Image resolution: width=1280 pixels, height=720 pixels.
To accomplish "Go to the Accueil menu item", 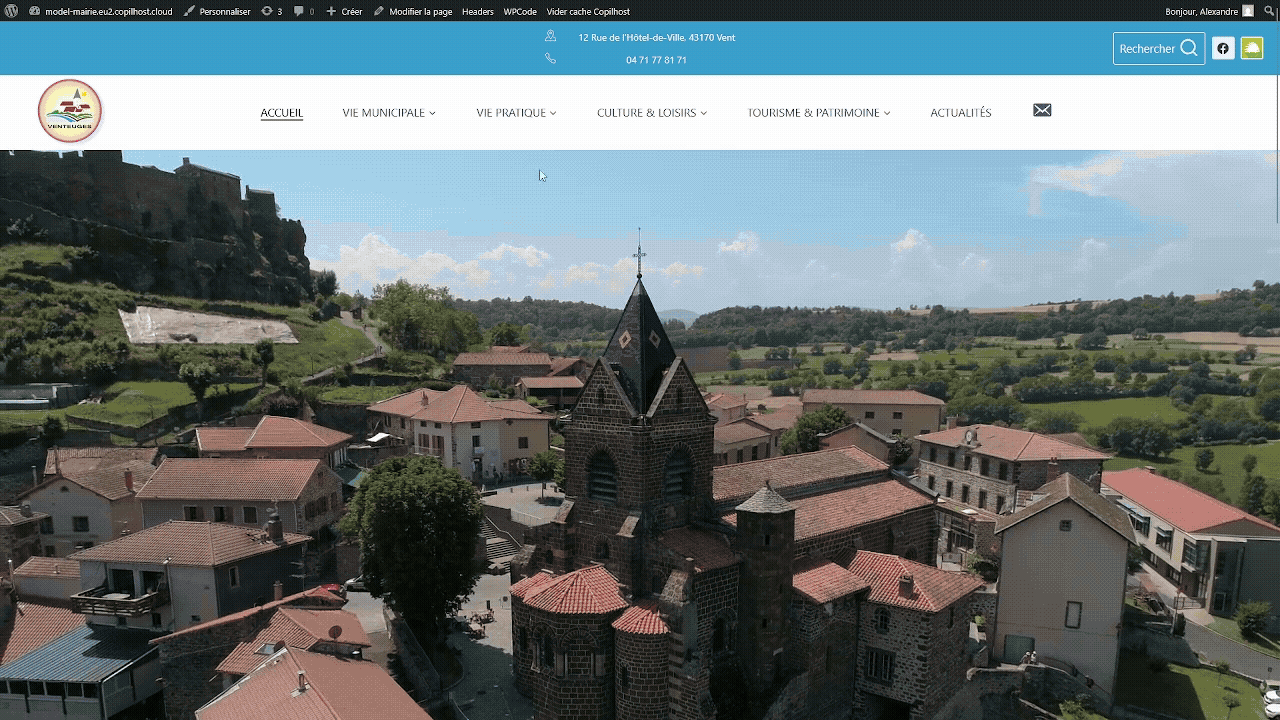I will [282, 113].
